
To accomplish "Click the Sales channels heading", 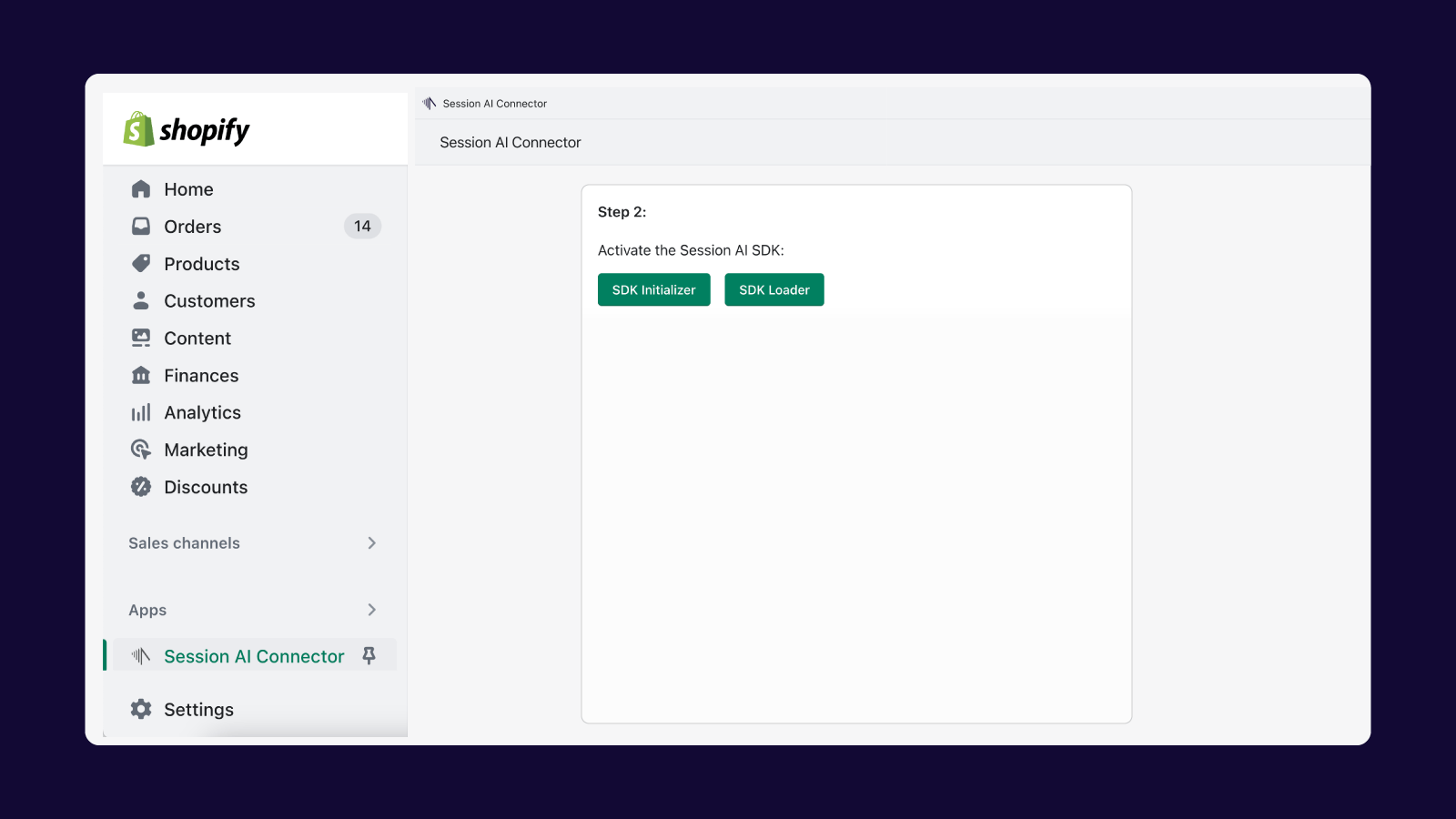I will 184,543.
